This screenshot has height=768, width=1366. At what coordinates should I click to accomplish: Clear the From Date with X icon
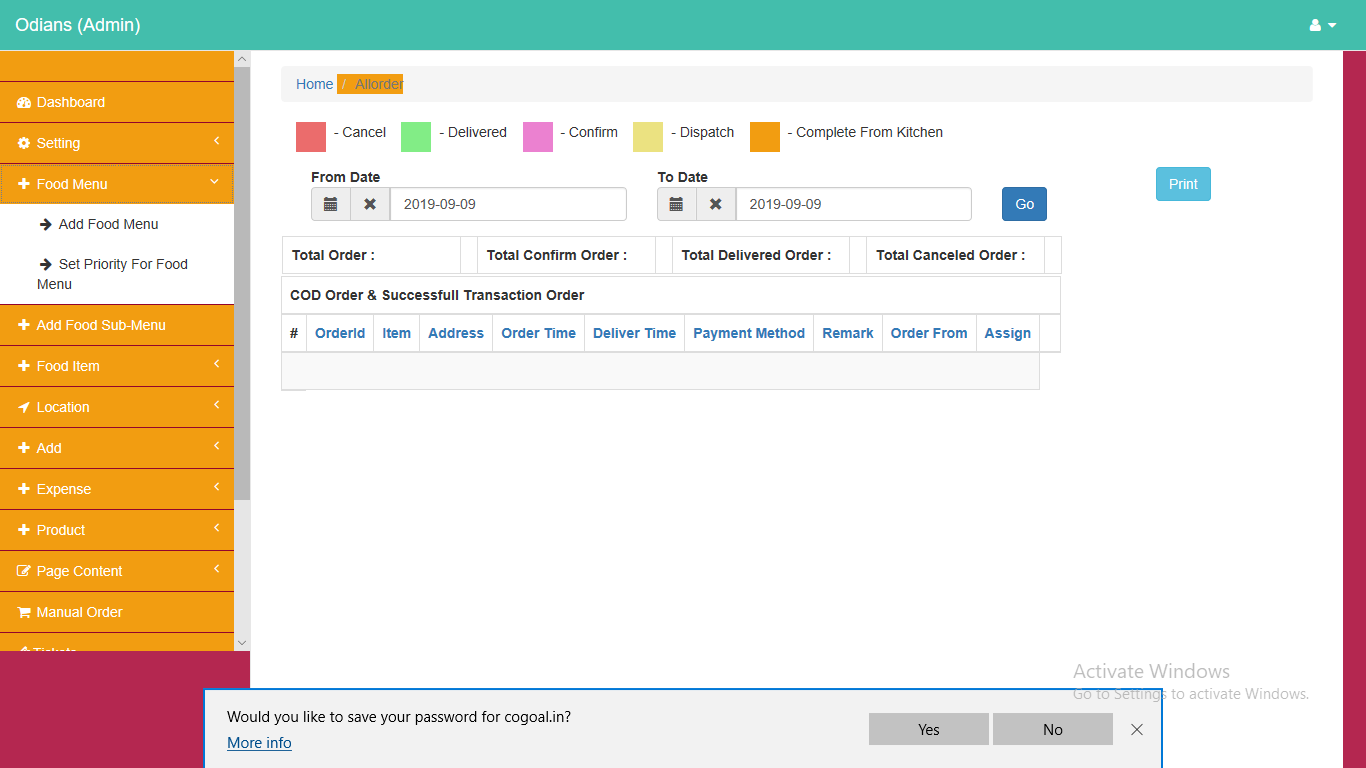(x=370, y=204)
